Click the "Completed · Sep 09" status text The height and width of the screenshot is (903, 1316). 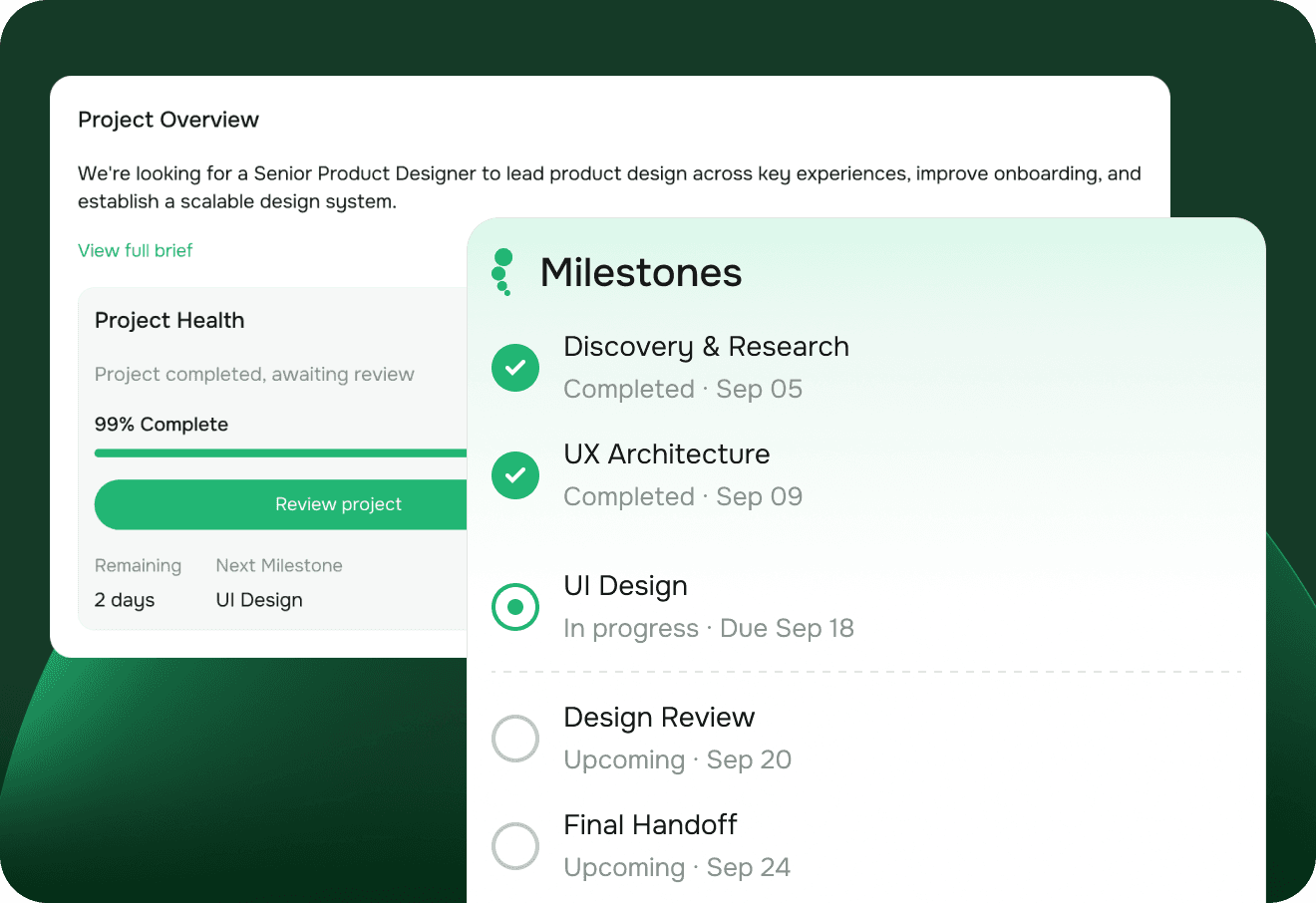[x=683, y=496]
